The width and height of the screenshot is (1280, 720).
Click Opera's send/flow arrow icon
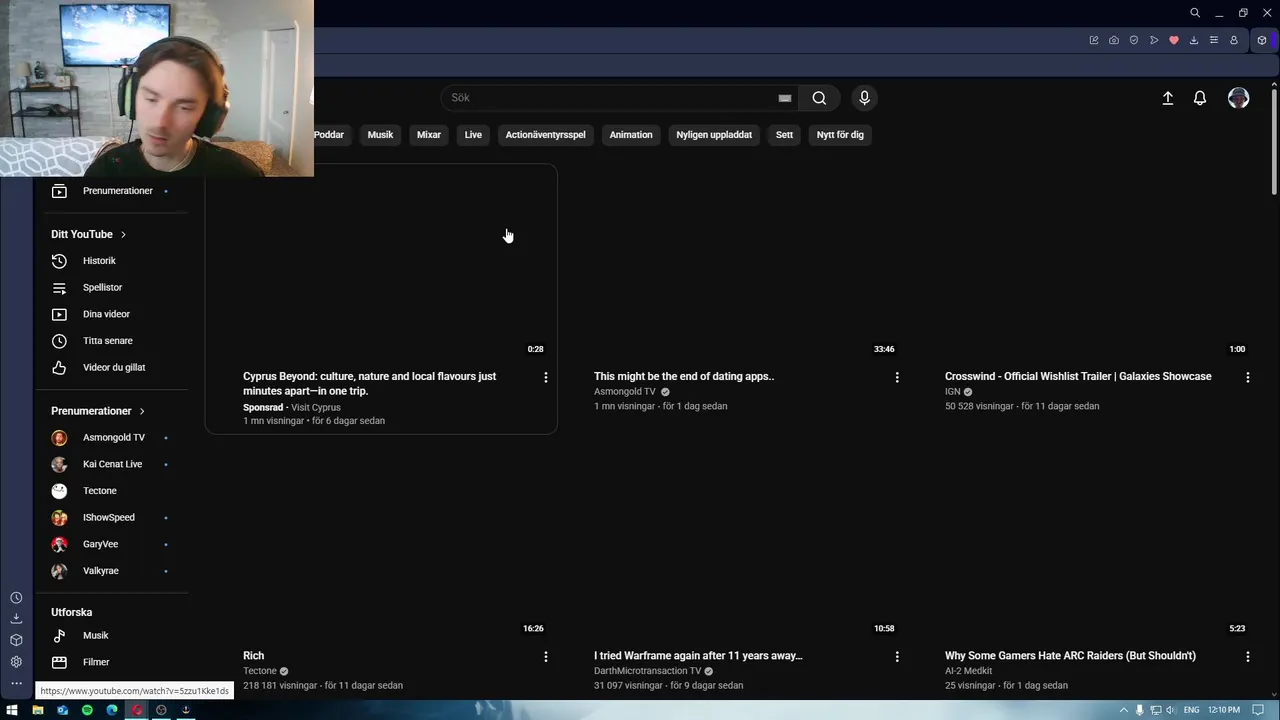click(1154, 40)
